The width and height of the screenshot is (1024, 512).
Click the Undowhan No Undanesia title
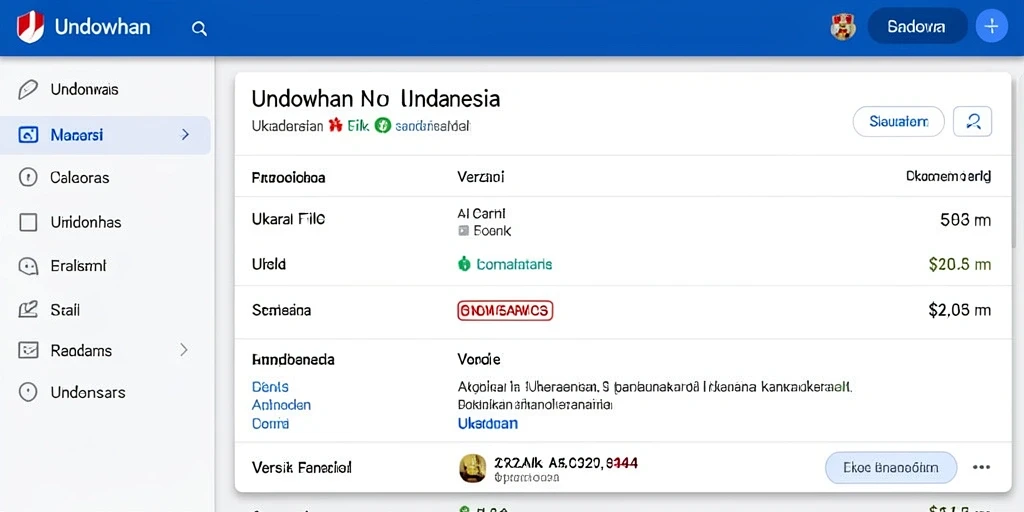tap(376, 99)
